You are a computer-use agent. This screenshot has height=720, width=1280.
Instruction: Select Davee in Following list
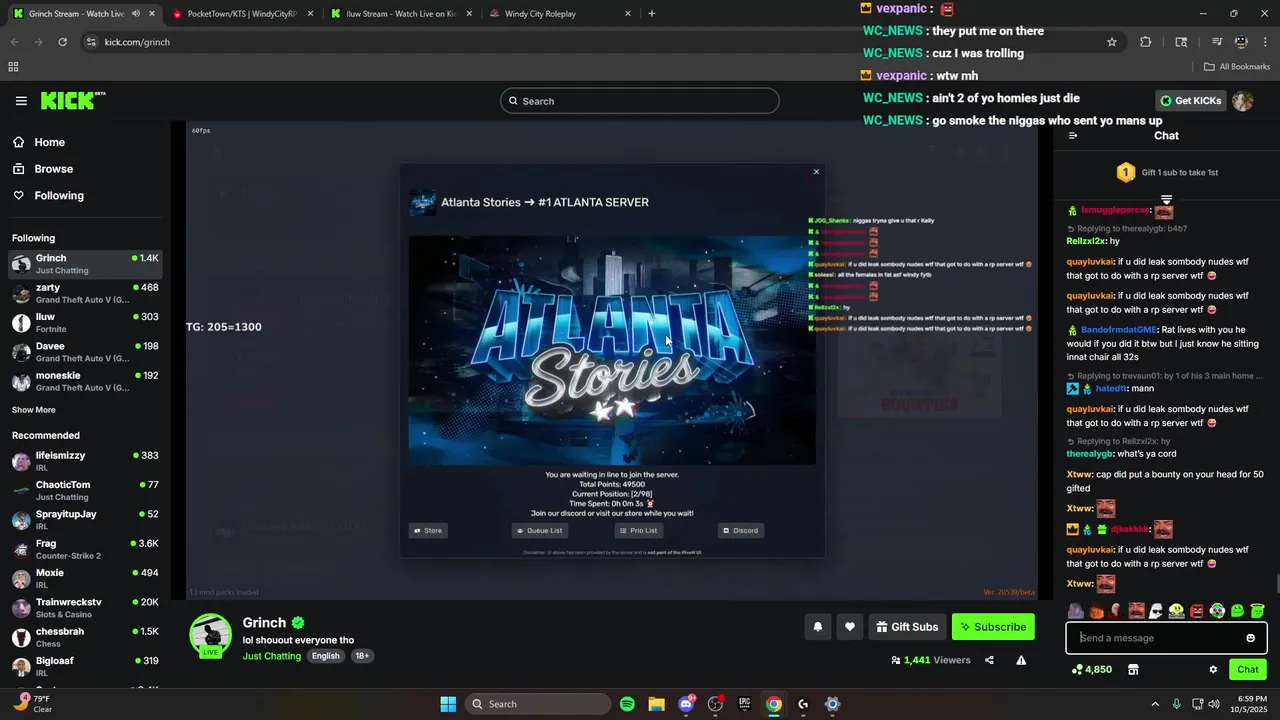85,352
